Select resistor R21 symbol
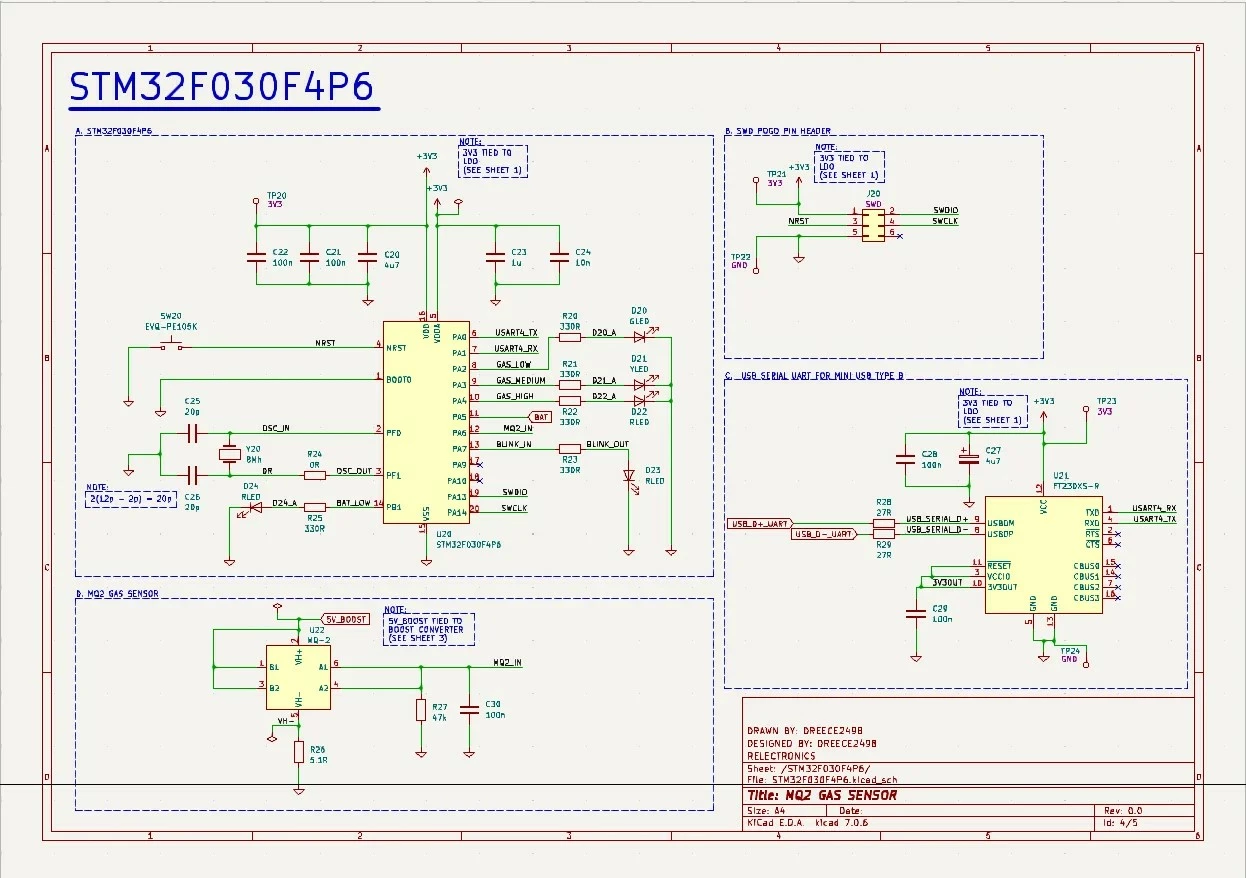Image resolution: width=1246 pixels, height=878 pixels. pos(570,384)
